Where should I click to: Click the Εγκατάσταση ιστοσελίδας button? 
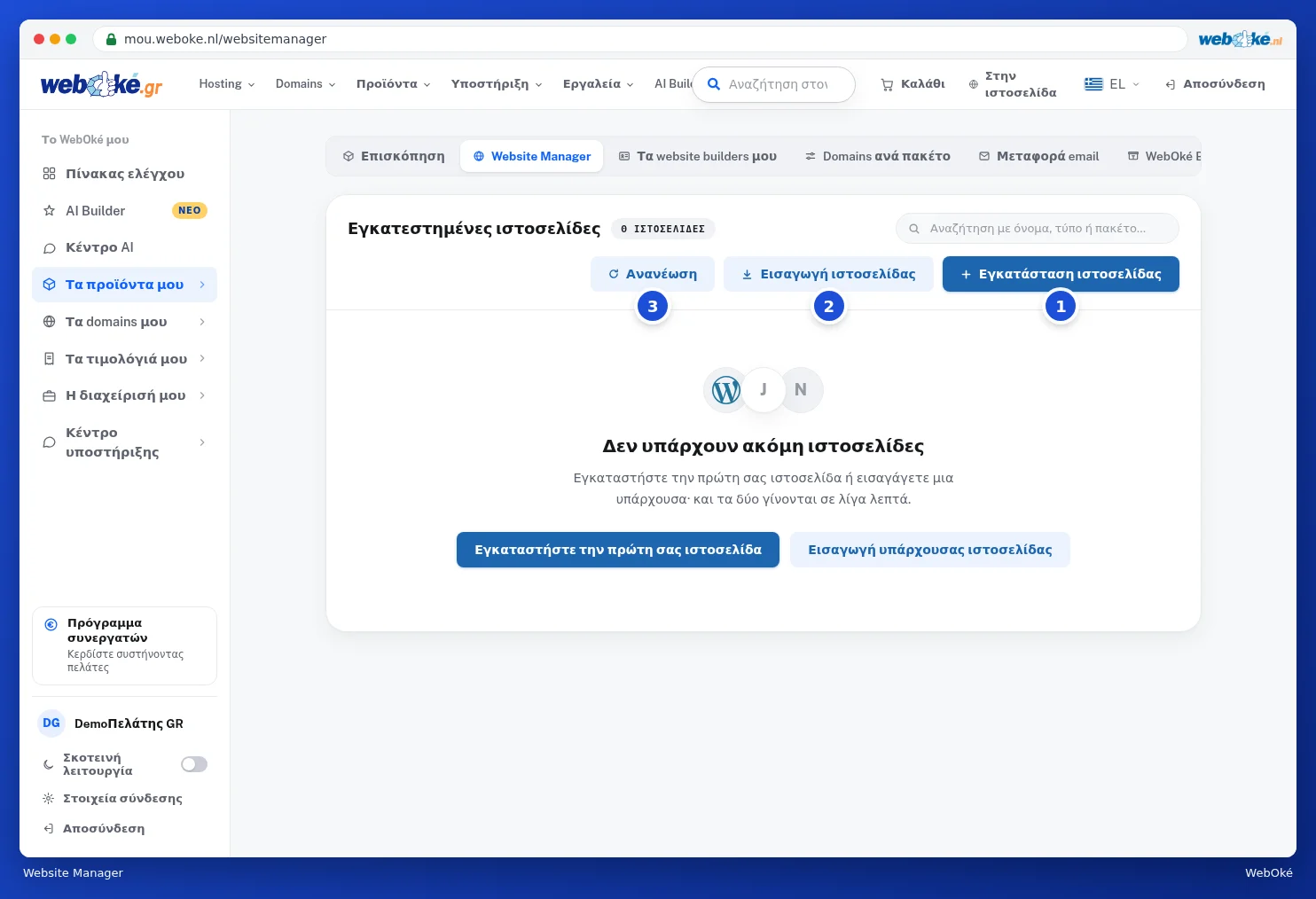pos(1061,274)
